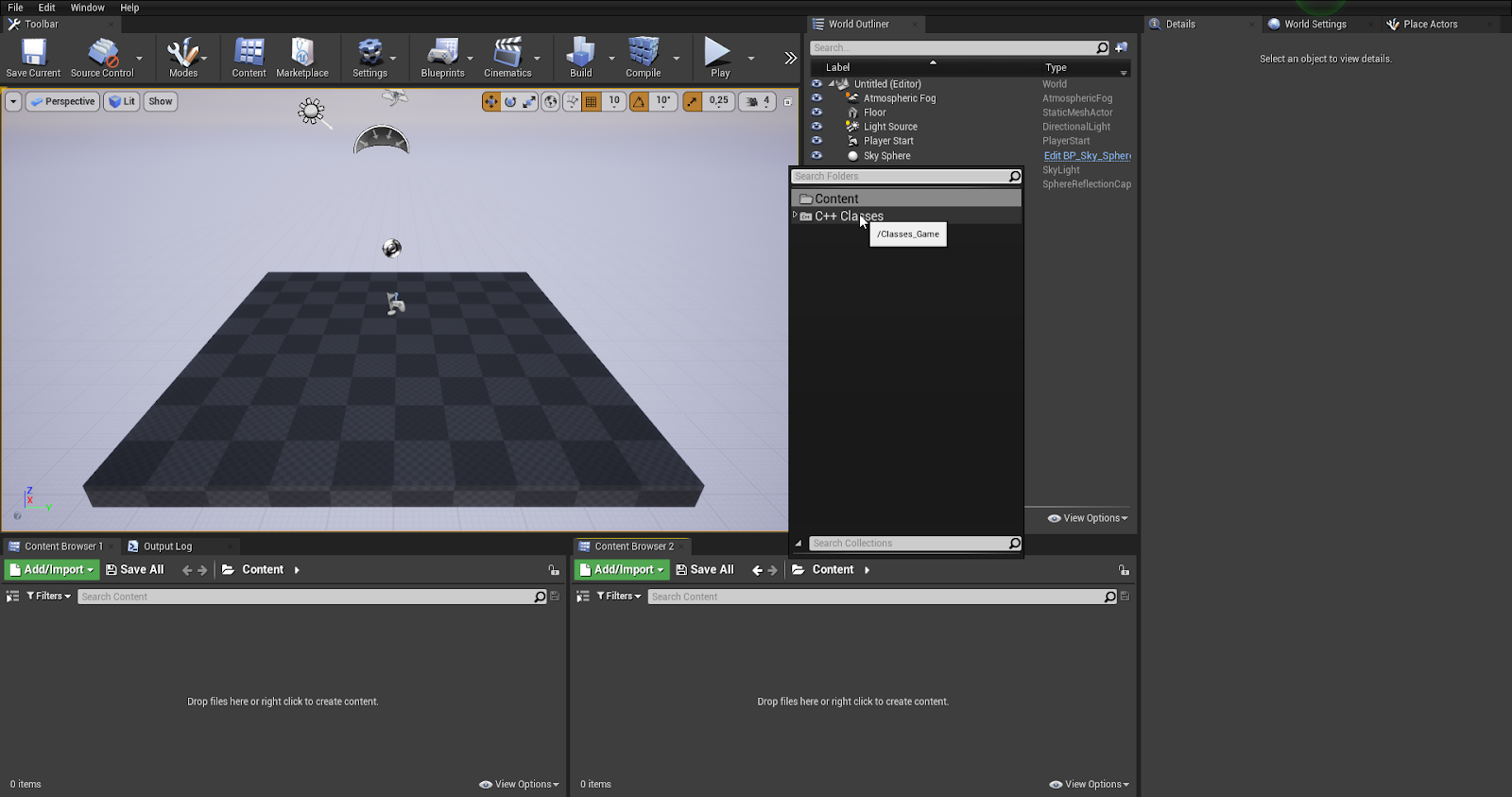The image size is (1512, 797).
Task: Open the viewport Show menu
Action: (161, 101)
